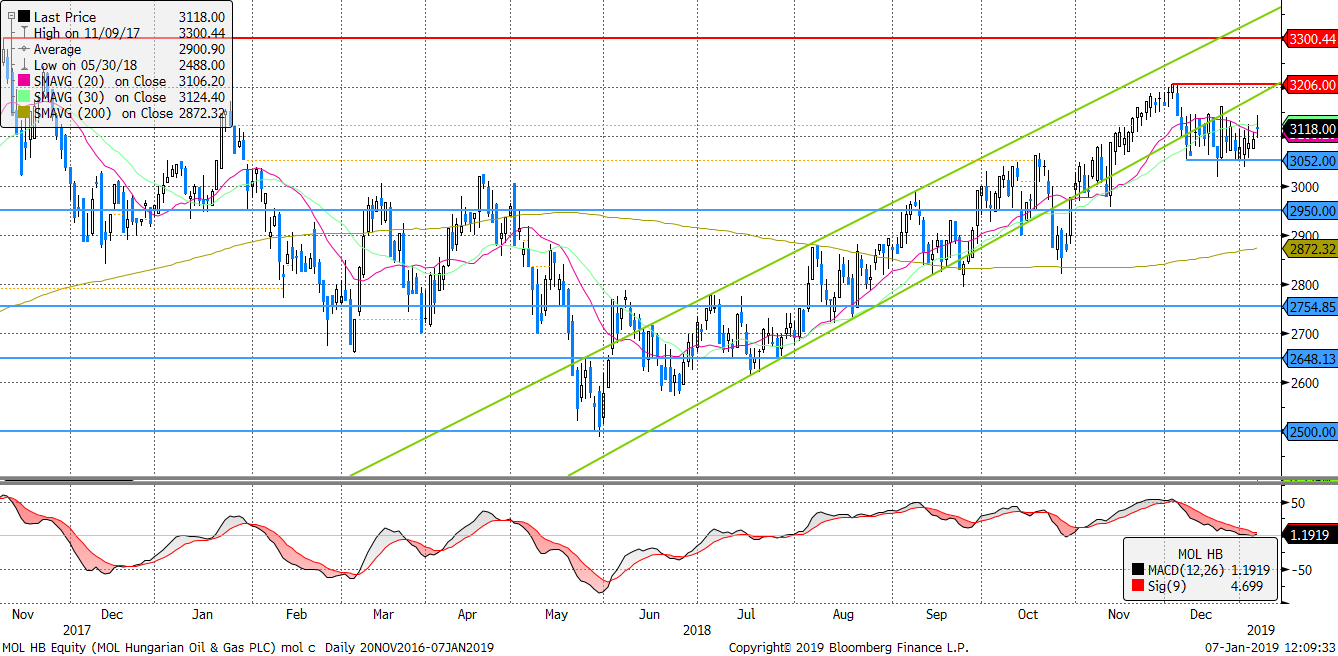Screen dimensions: 1338x656
Task: Click the black 1.1919 MACD value tag
Action: coord(1308,535)
